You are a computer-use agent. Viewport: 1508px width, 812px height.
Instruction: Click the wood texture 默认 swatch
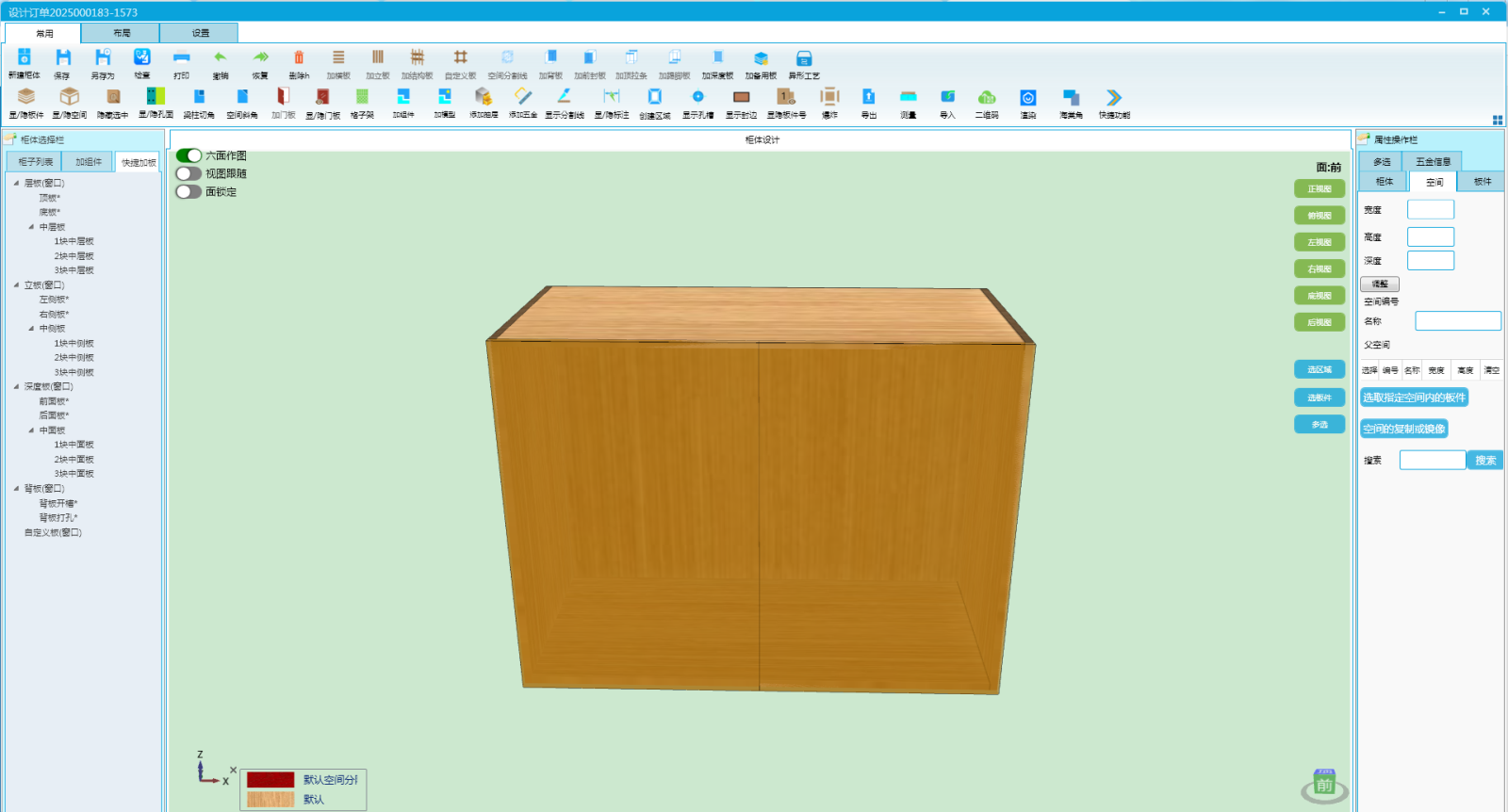(270, 800)
